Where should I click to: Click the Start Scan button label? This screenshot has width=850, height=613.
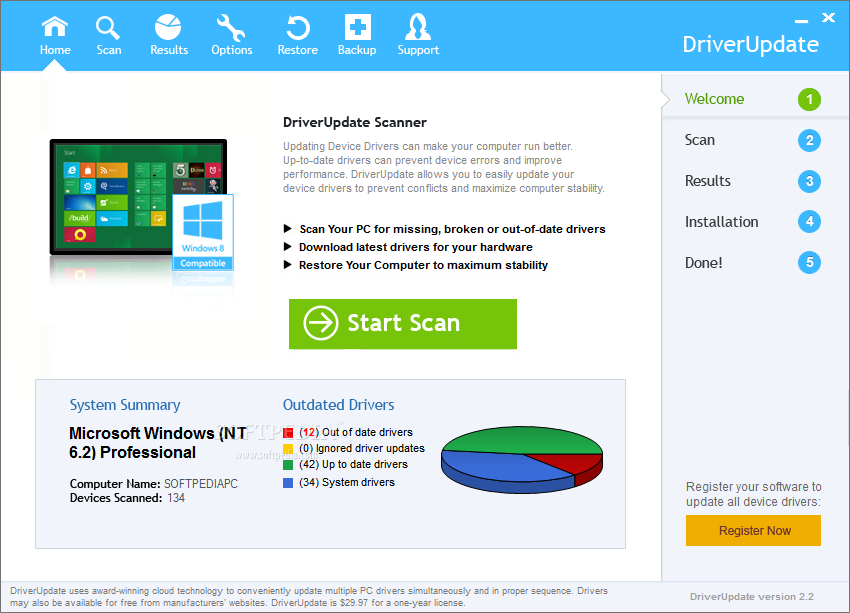pos(403,323)
